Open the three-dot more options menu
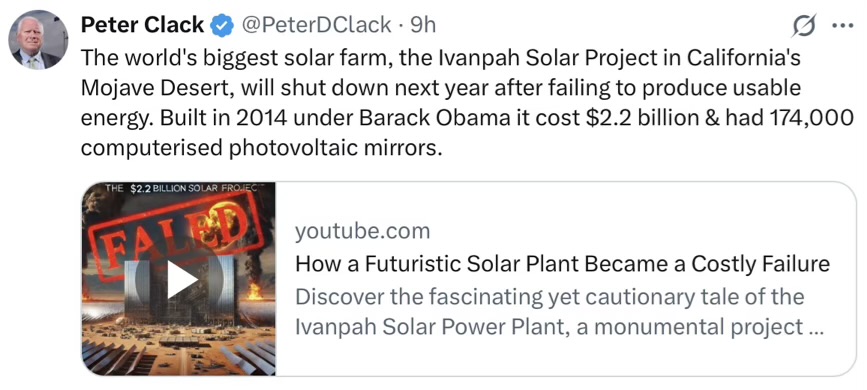This screenshot has height=390, width=867. 842,26
